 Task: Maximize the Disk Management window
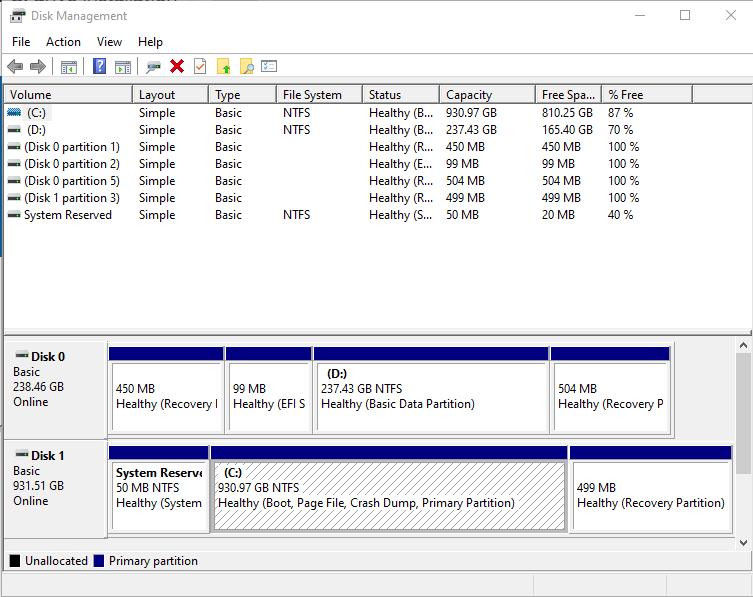tap(685, 15)
